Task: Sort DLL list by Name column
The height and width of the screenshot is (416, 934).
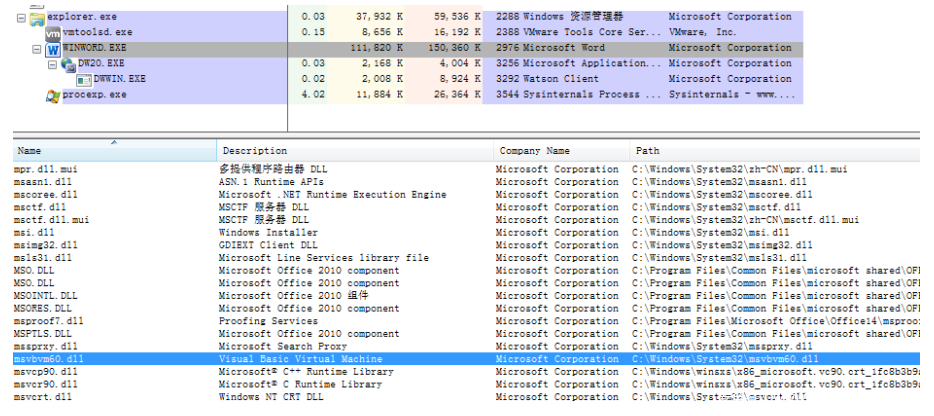Action: coord(112,151)
